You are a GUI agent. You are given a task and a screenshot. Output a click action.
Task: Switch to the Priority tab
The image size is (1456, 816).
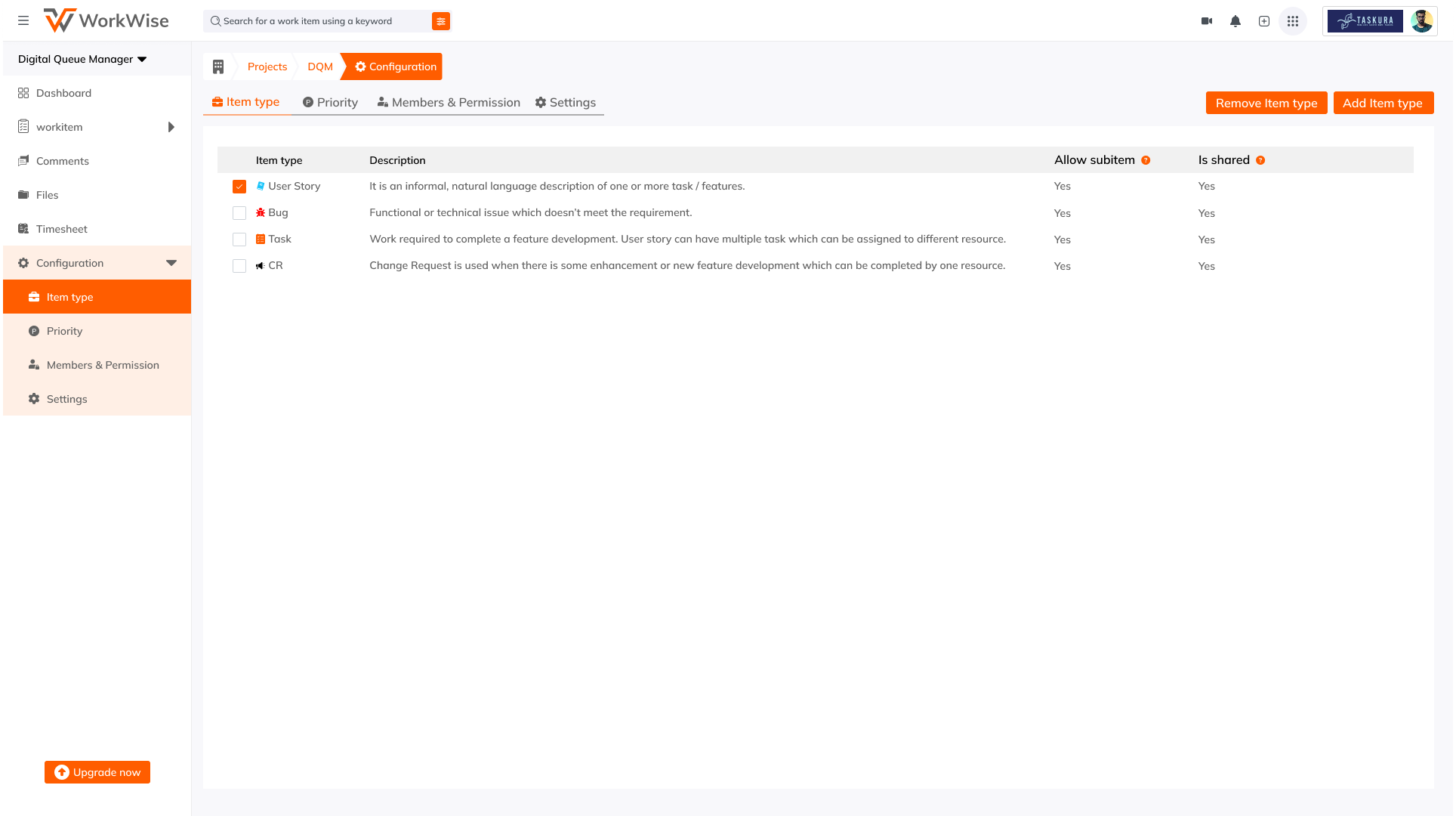(330, 103)
